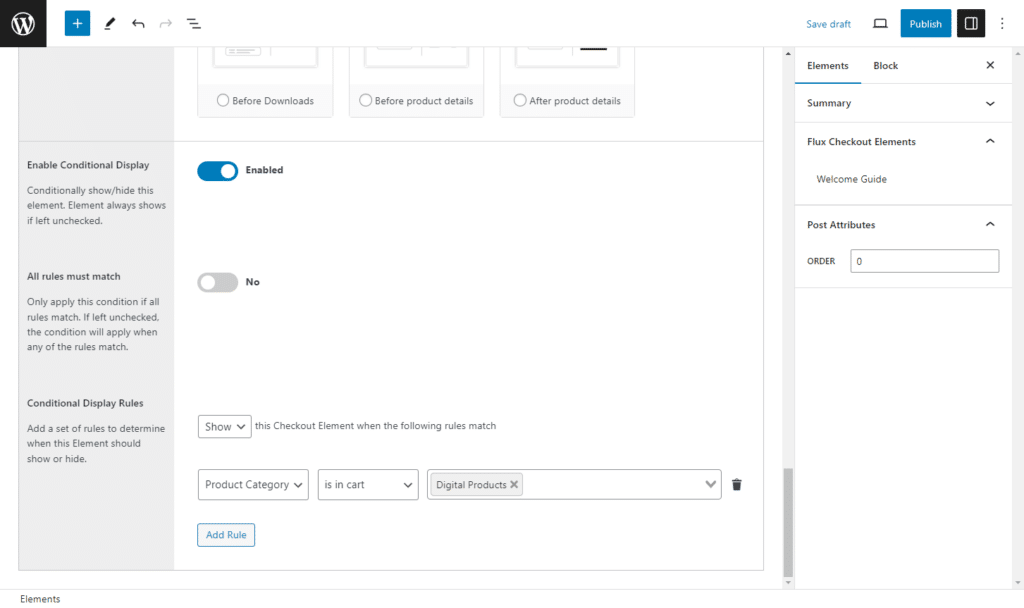
Task: Toggle the settings sidebar panel icon
Action: [x=970, y=23]
